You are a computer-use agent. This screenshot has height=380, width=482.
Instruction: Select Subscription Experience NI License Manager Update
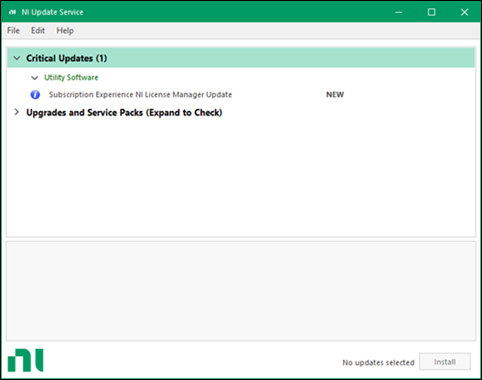[x=140, y=95]
